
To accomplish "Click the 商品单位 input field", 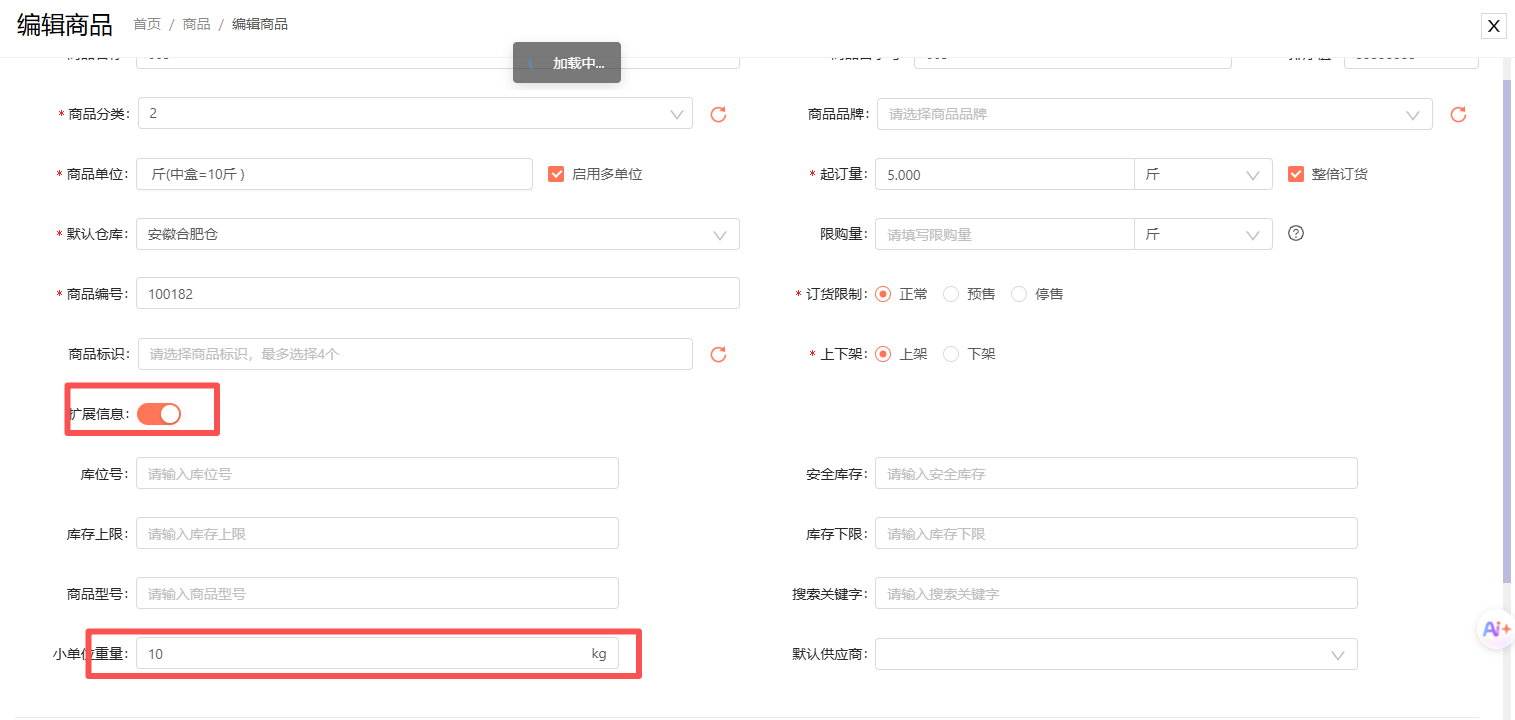I will (x=335, y=174).
